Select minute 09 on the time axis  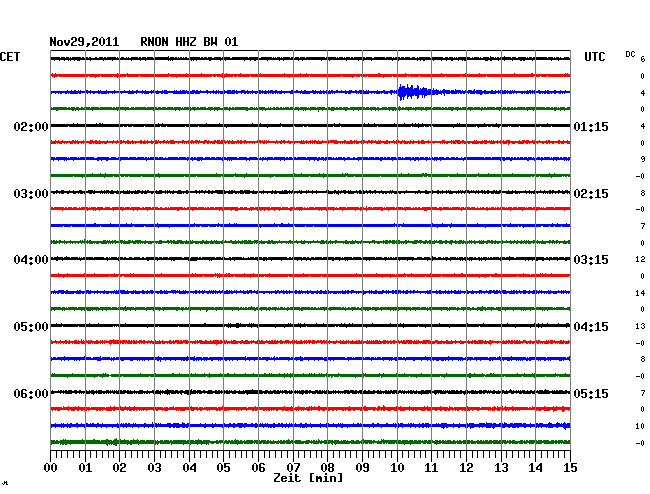pyautogui.click(x=362, y=467)
